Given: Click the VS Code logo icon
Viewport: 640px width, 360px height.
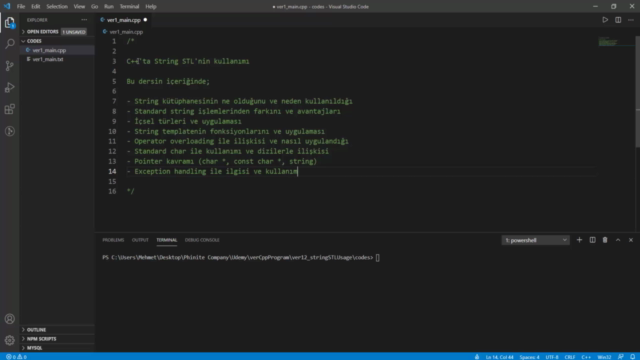Looking at the screenshot, I should click(7, 6).
